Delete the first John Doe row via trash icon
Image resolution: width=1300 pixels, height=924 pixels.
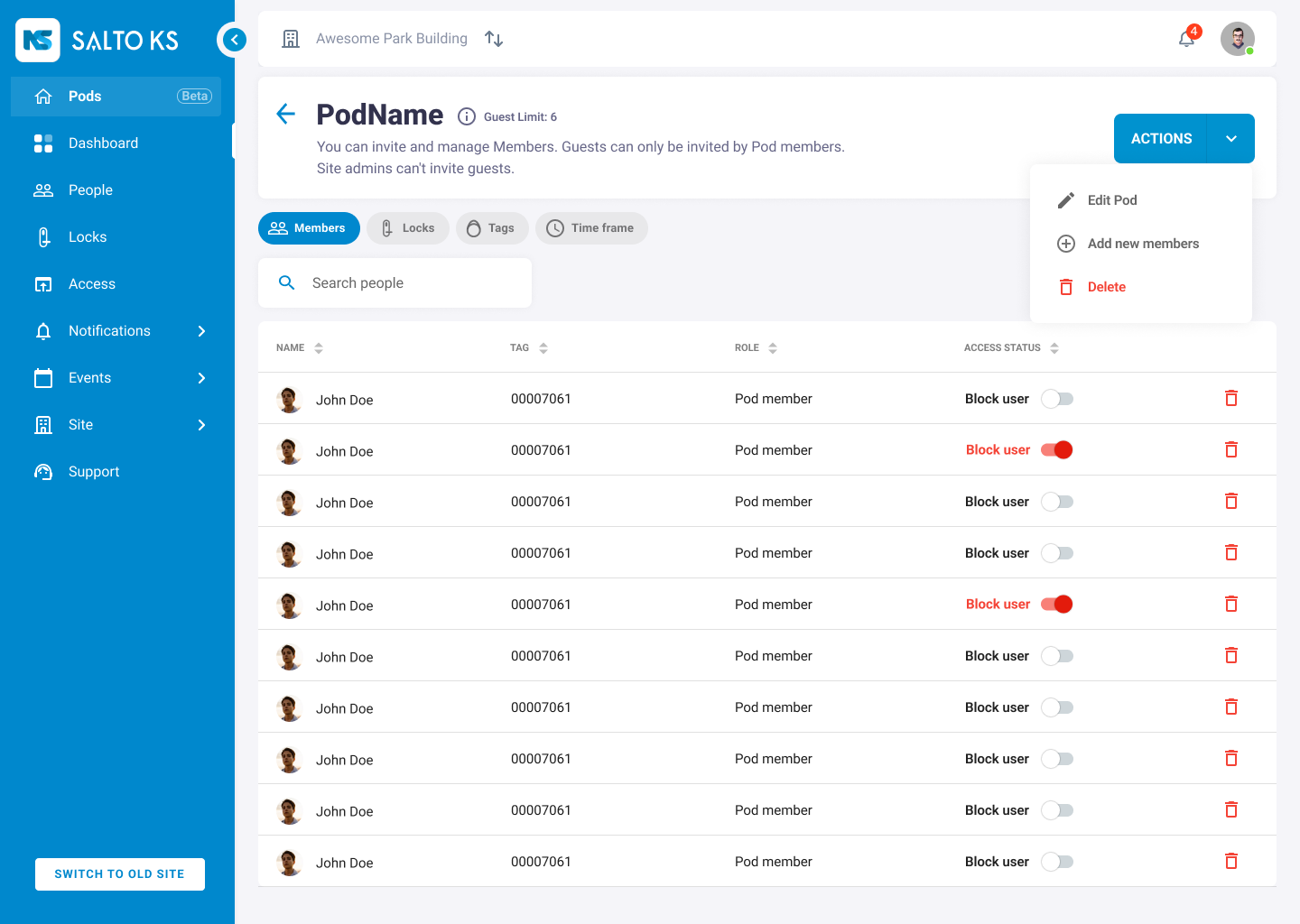[1230, 398]
